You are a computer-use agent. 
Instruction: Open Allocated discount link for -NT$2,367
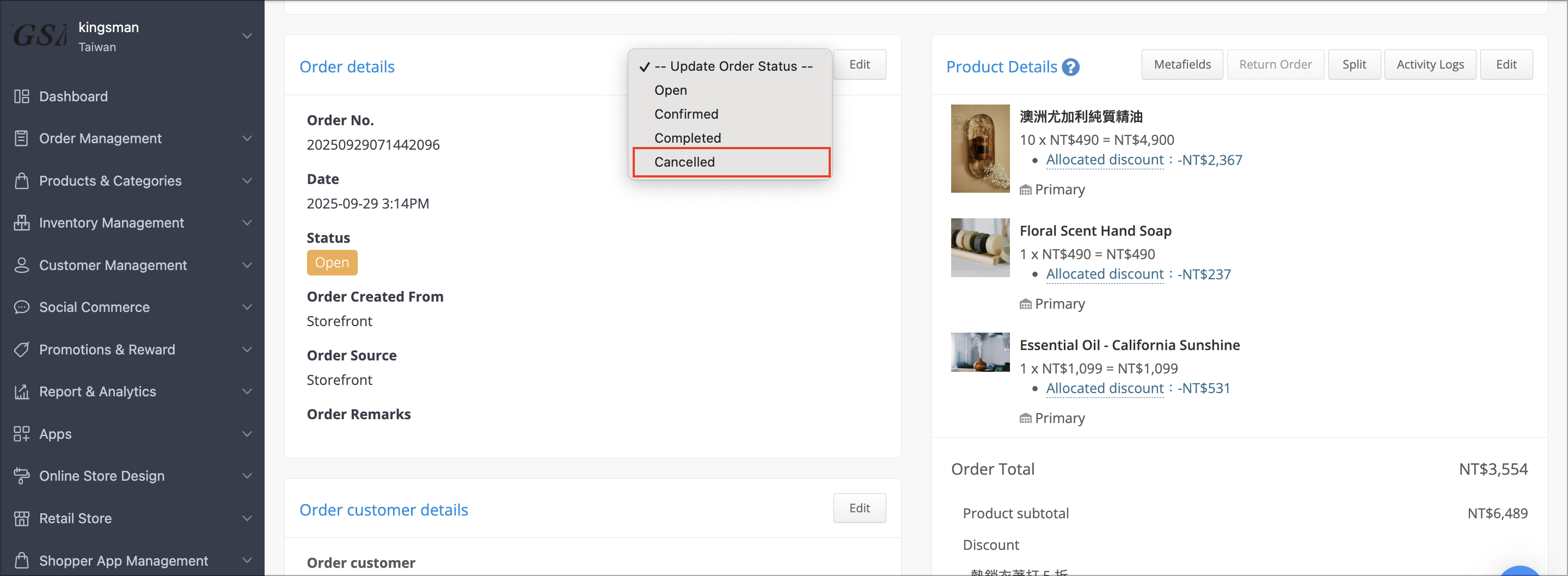click(1104, 160)
